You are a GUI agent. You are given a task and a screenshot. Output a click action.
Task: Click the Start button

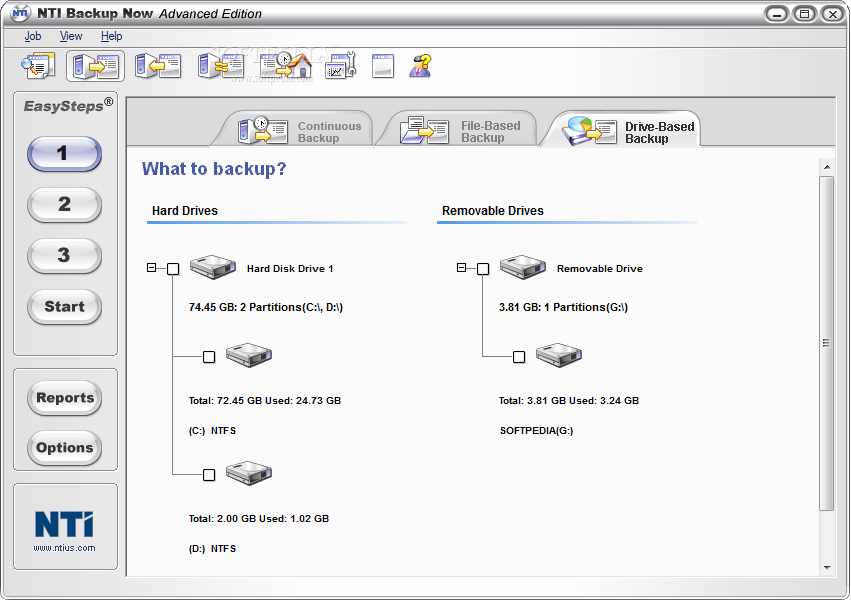coord(64,306)
